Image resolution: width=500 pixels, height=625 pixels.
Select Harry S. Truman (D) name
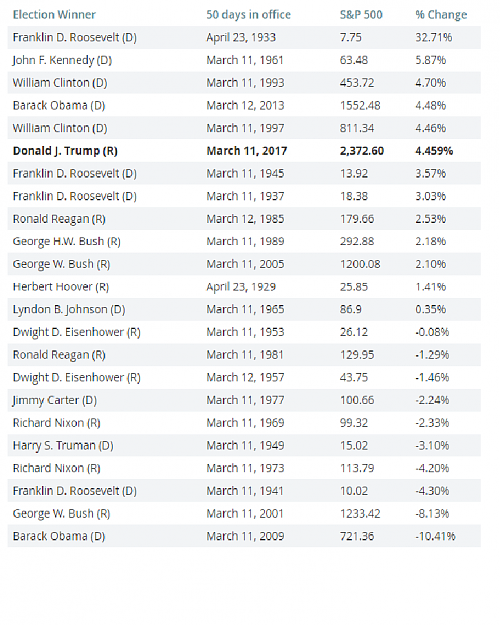pos(63,445)
